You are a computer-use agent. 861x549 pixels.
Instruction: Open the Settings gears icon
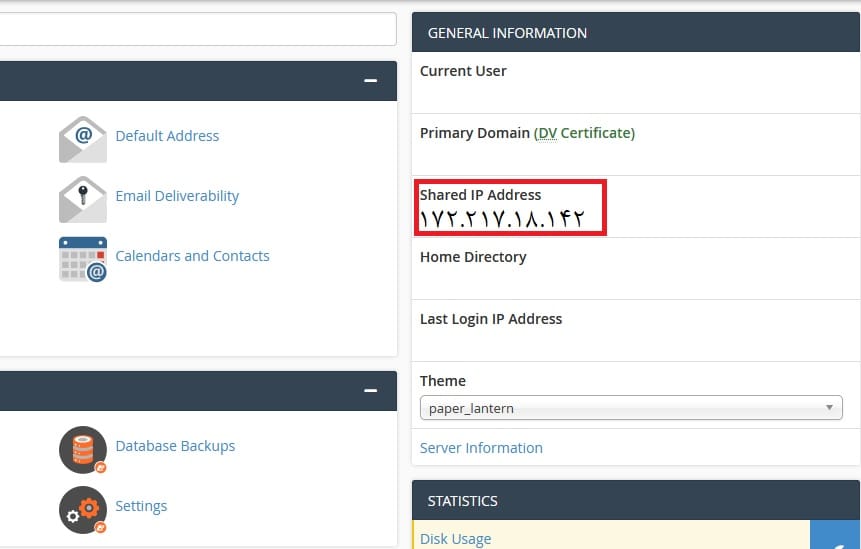pyautogui.click(x=83, y=510)
